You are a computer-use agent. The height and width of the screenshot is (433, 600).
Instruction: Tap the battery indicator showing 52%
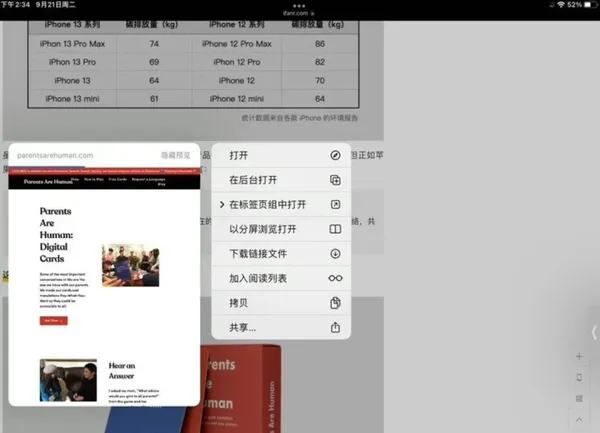tap(582, 5)
